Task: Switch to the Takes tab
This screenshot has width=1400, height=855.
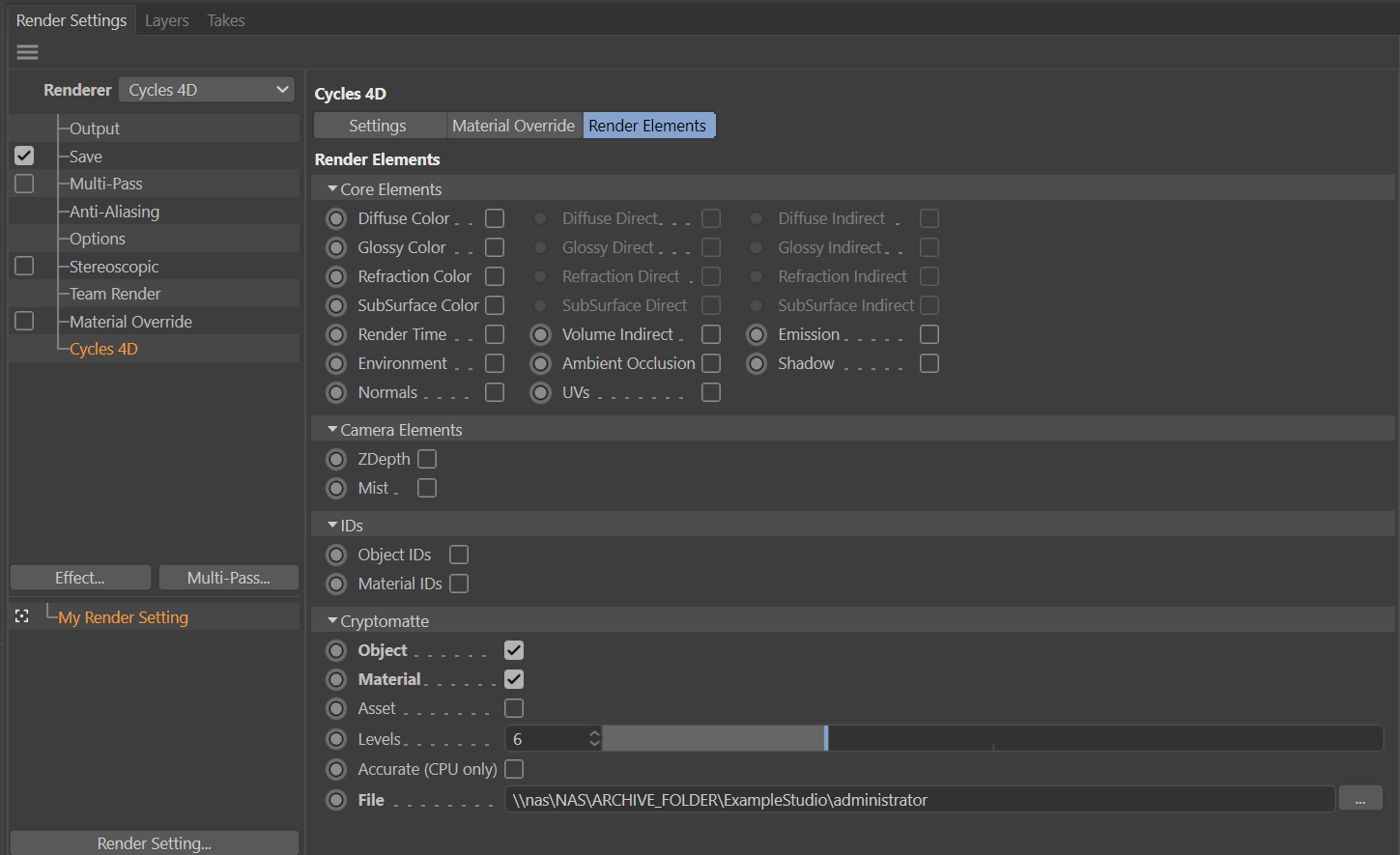Action: tap(226, 20)
